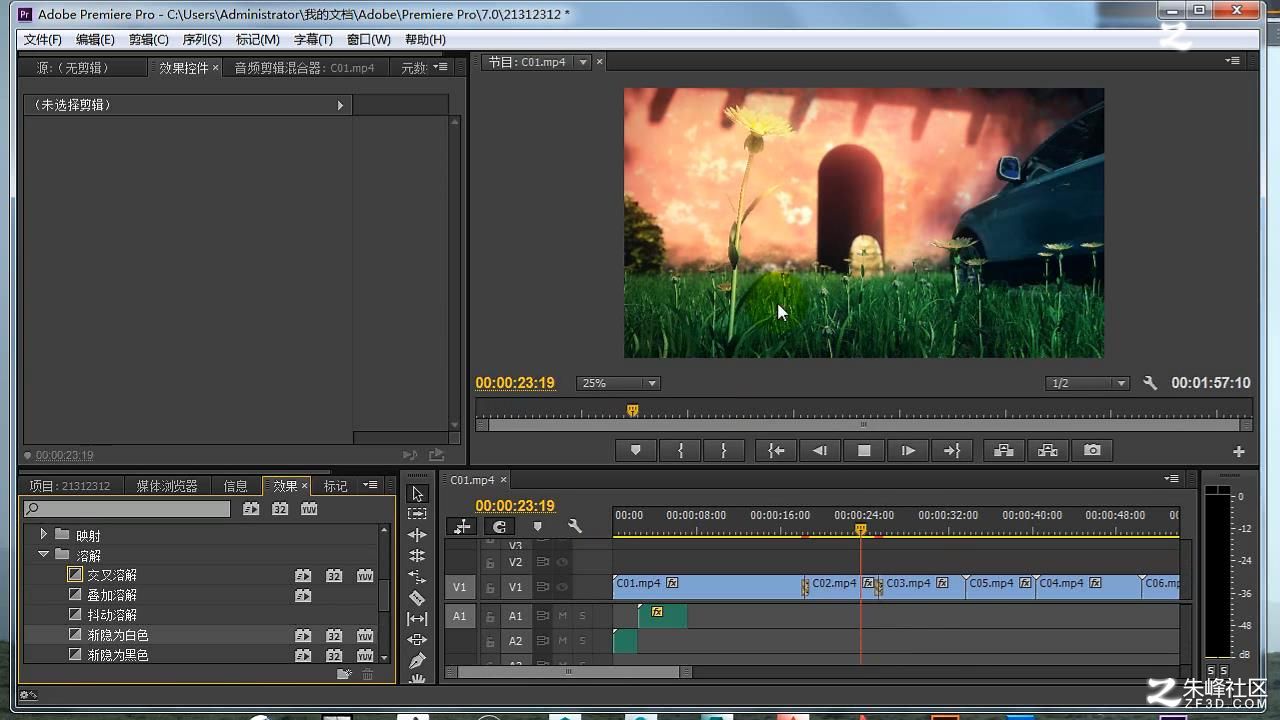Toggle V1 track output eye

(x=563, y=588)
